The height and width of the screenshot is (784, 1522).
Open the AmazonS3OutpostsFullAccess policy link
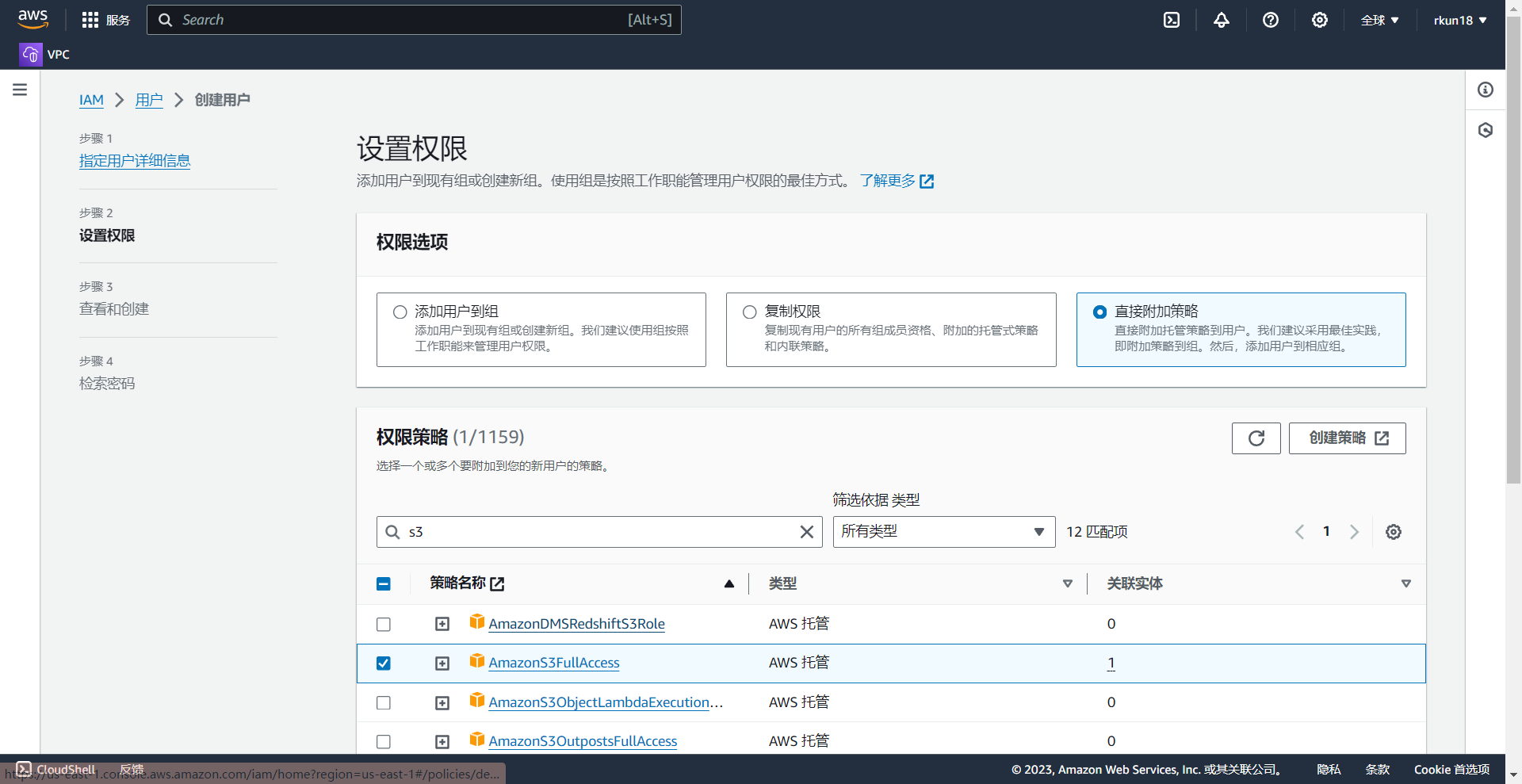pyautogui.click(x=583, y=742)
